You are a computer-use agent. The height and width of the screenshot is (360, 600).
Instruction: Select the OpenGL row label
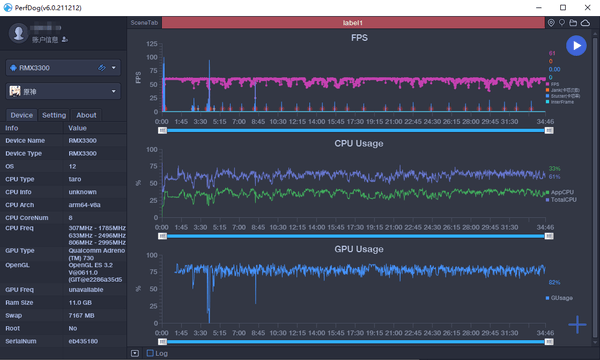(17, 265)
